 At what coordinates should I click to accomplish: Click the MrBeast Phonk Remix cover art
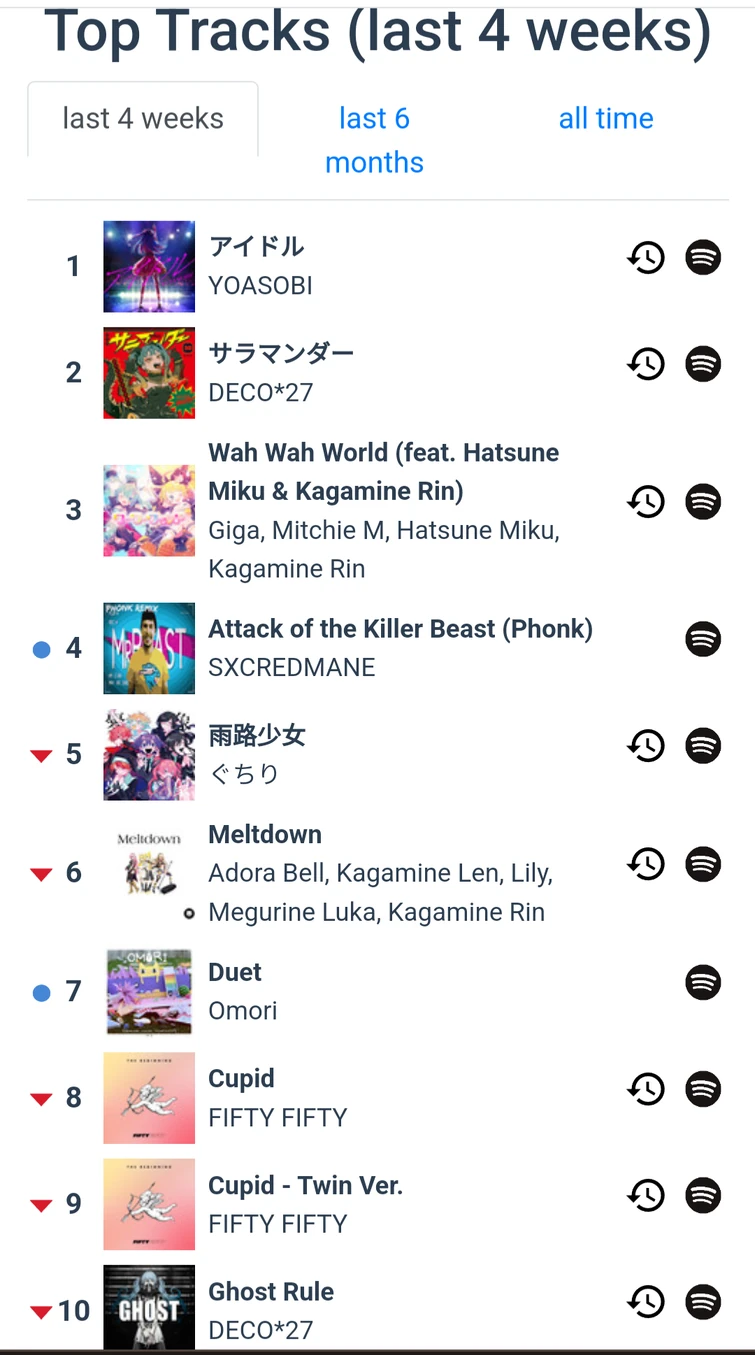(x=149, y=648)
